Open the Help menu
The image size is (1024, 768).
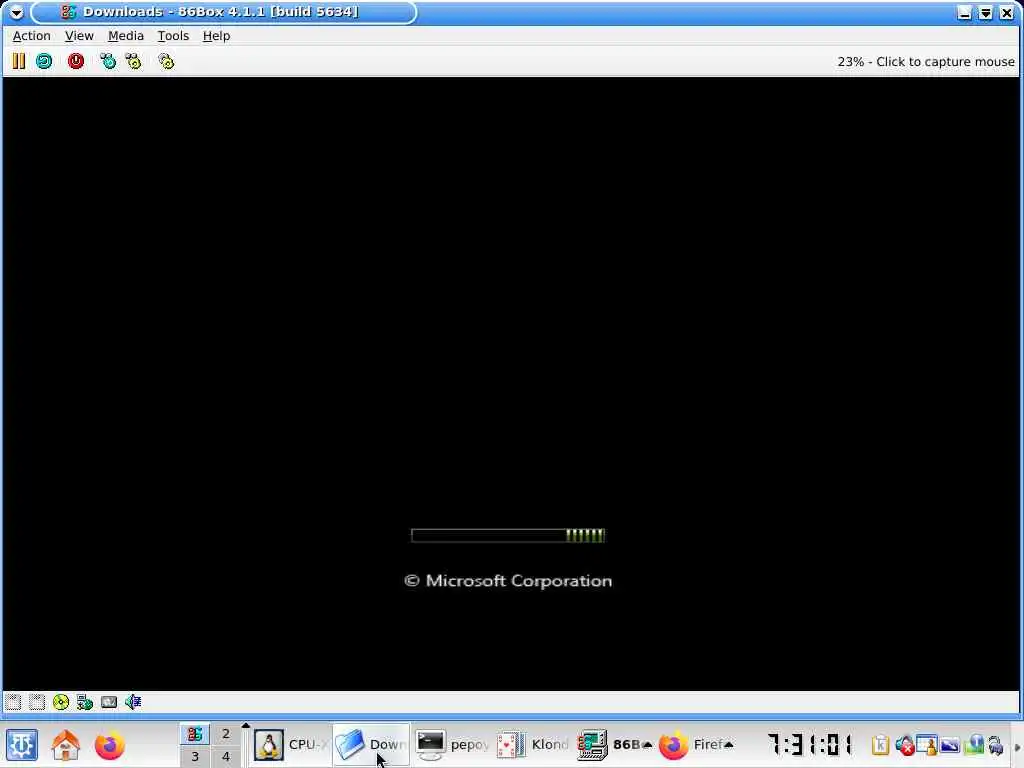pos(216,36)
